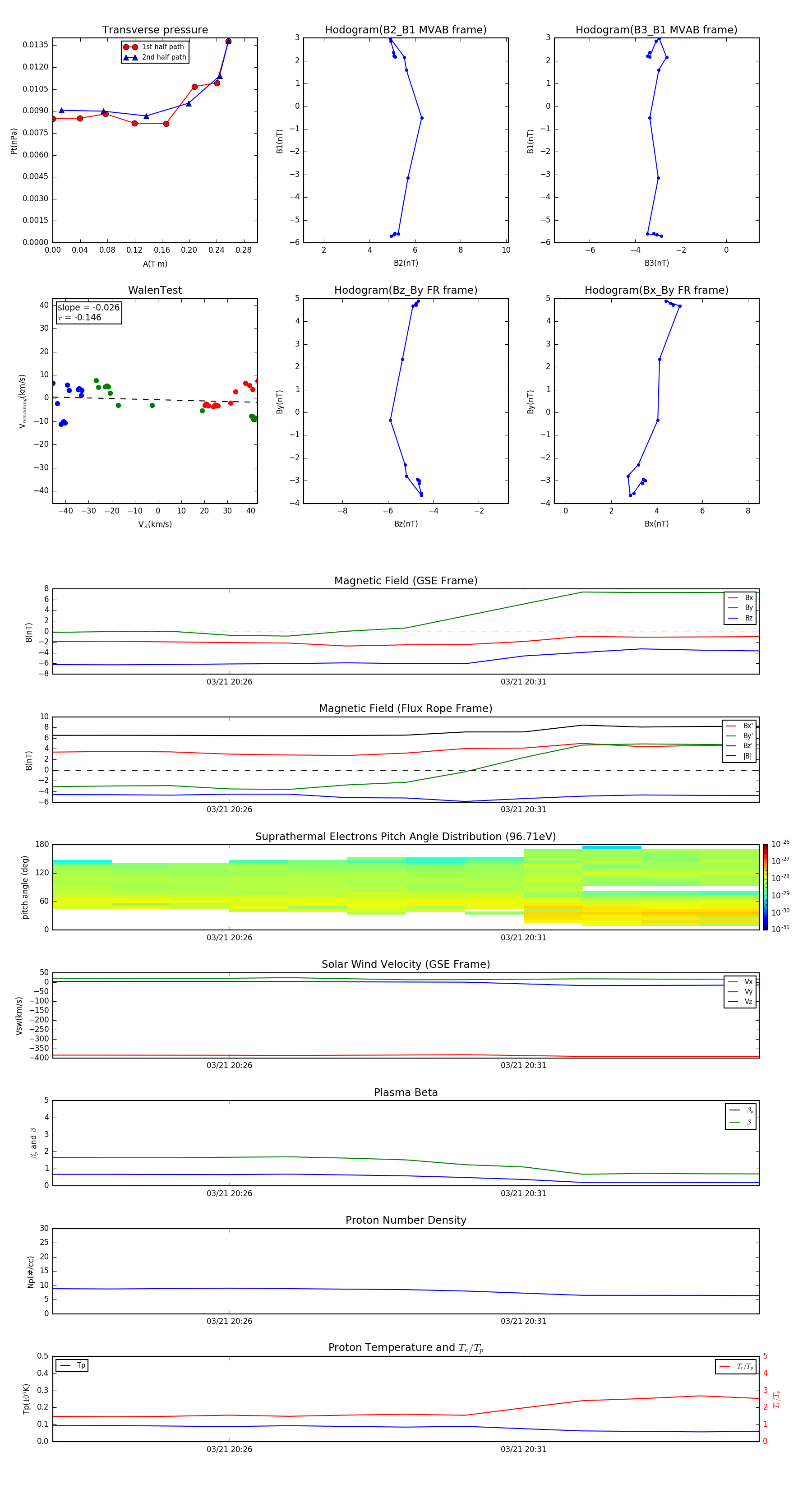Select the Bz' legend entry in Flux Rope panel
This screenshot has height=1489, width=812.
click(739, 746)
